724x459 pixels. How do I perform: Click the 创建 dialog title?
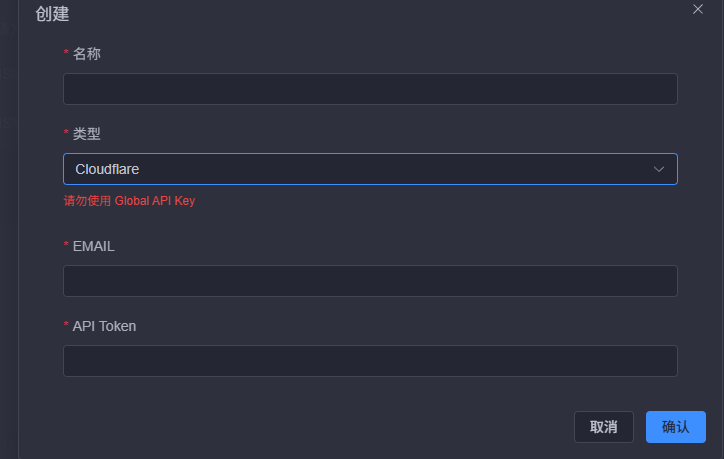pyautogui.click(x=52, y=14)
